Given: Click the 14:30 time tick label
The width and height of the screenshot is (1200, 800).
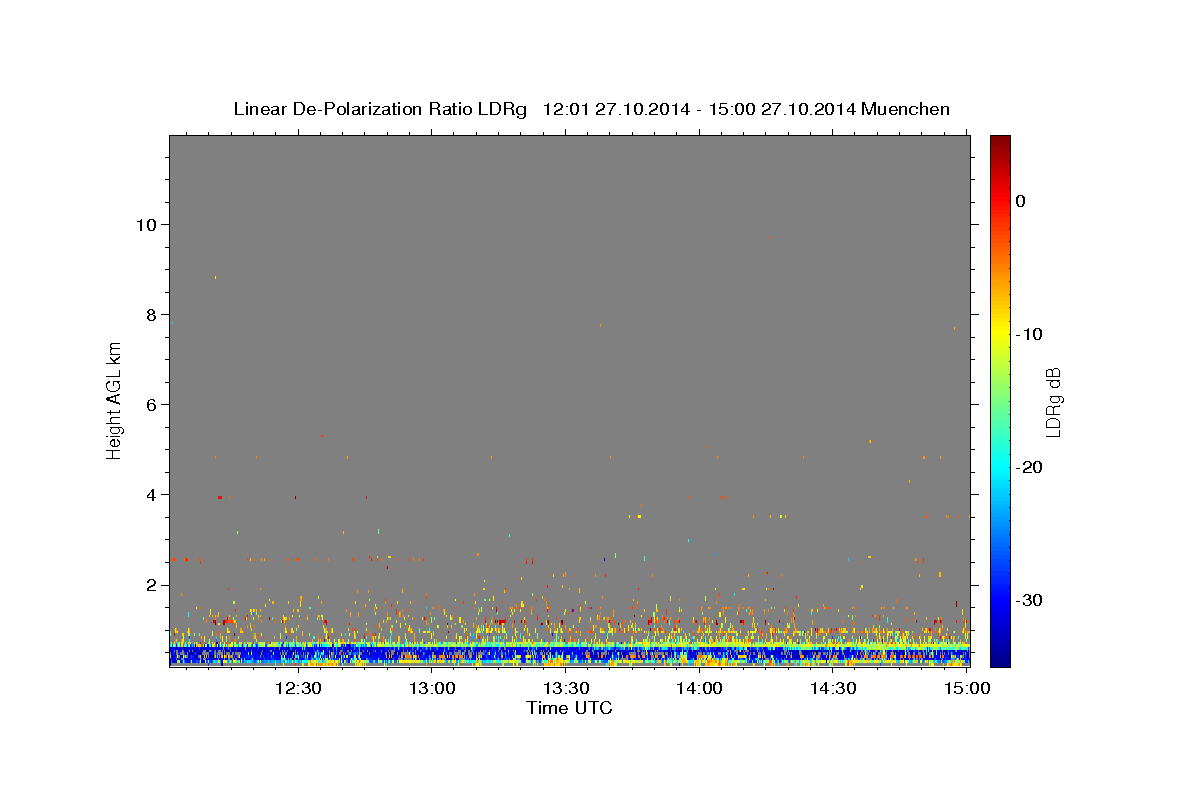Looking at the screenshot, I should tap(833, 688).
